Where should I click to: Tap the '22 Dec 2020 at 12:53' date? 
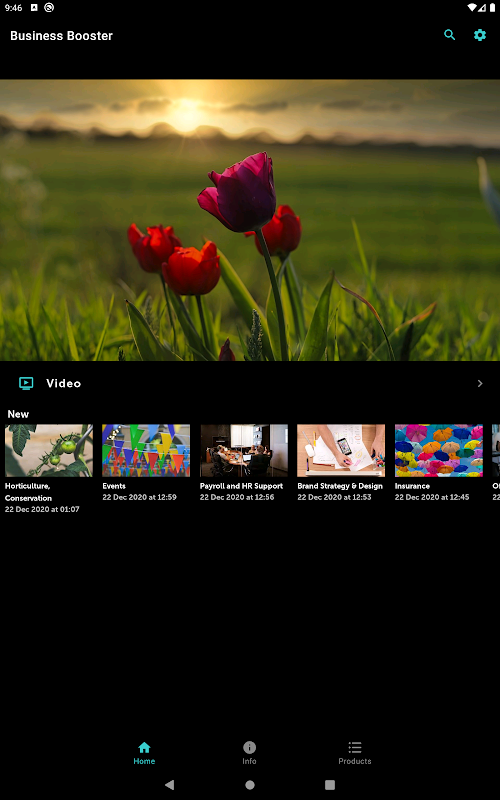[334, 497]
